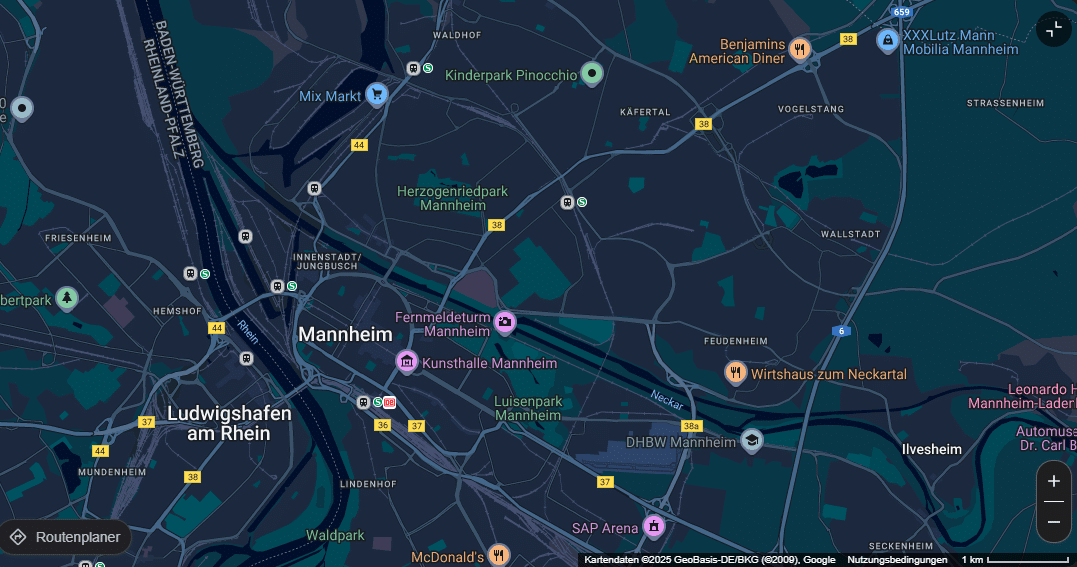Click the XXXLutz Mann Mobilia shopping pin

(887, 41)
